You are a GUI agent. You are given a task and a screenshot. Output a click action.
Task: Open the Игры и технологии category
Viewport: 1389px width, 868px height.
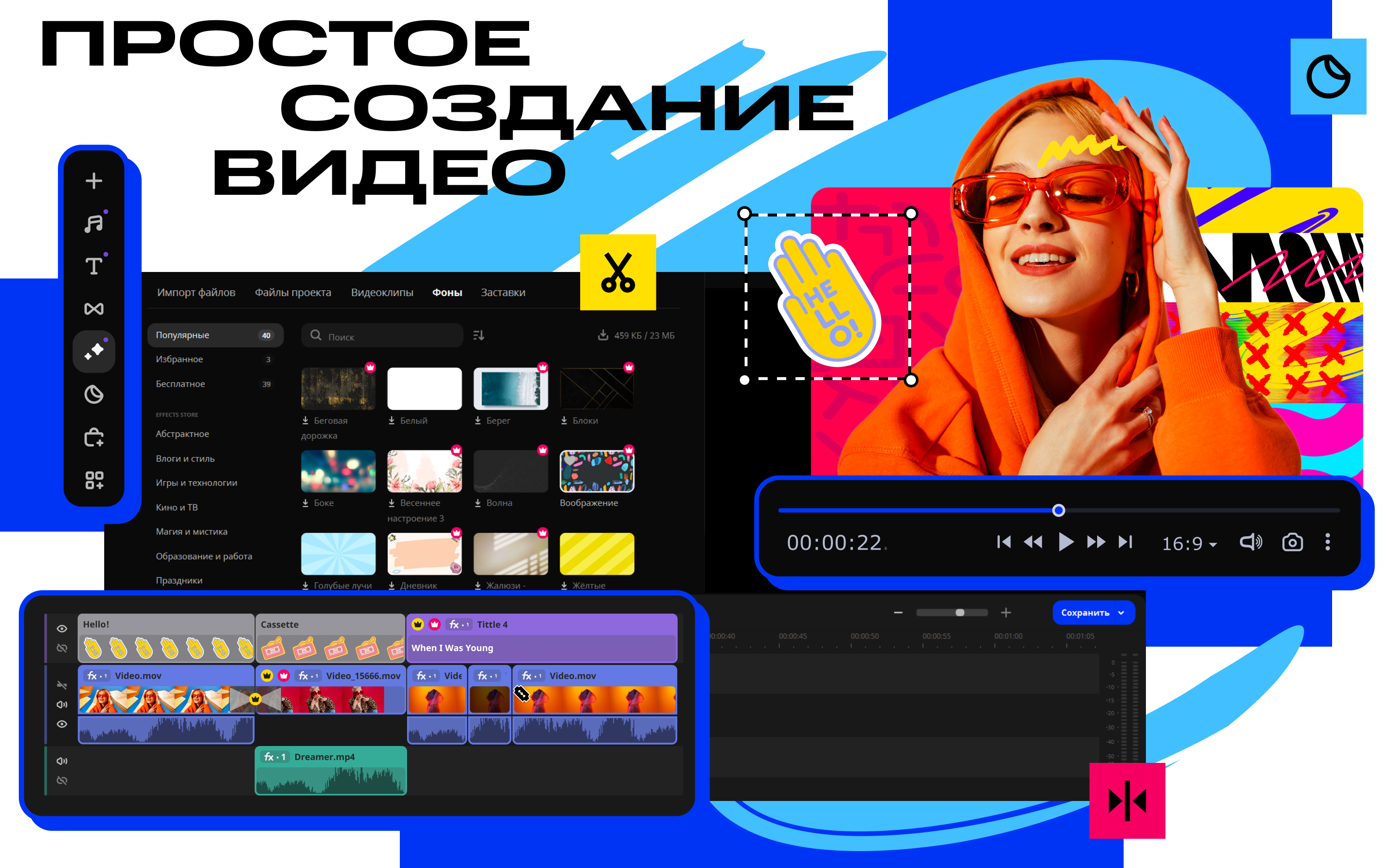click(x=196, y=483)
